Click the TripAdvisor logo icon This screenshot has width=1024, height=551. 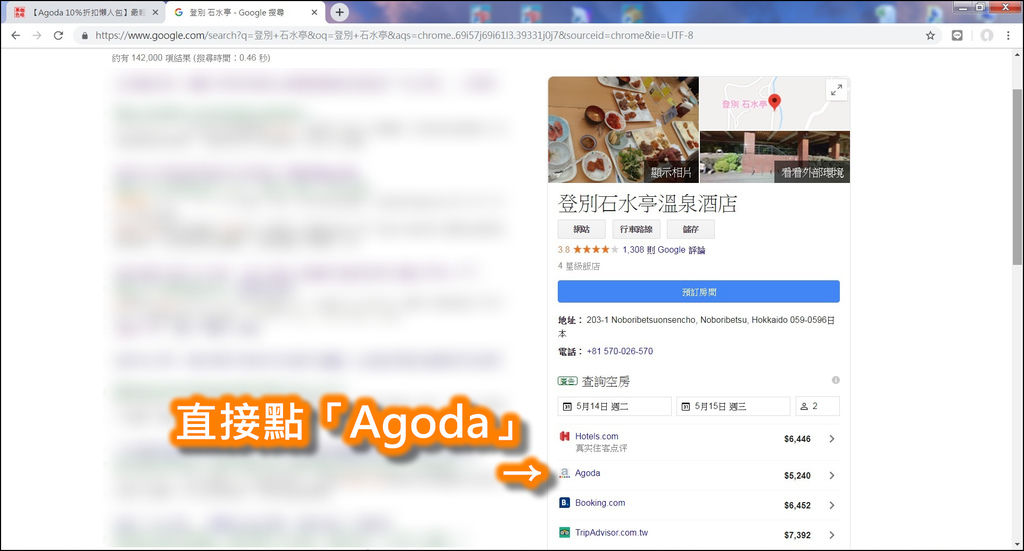coord(564,533)
